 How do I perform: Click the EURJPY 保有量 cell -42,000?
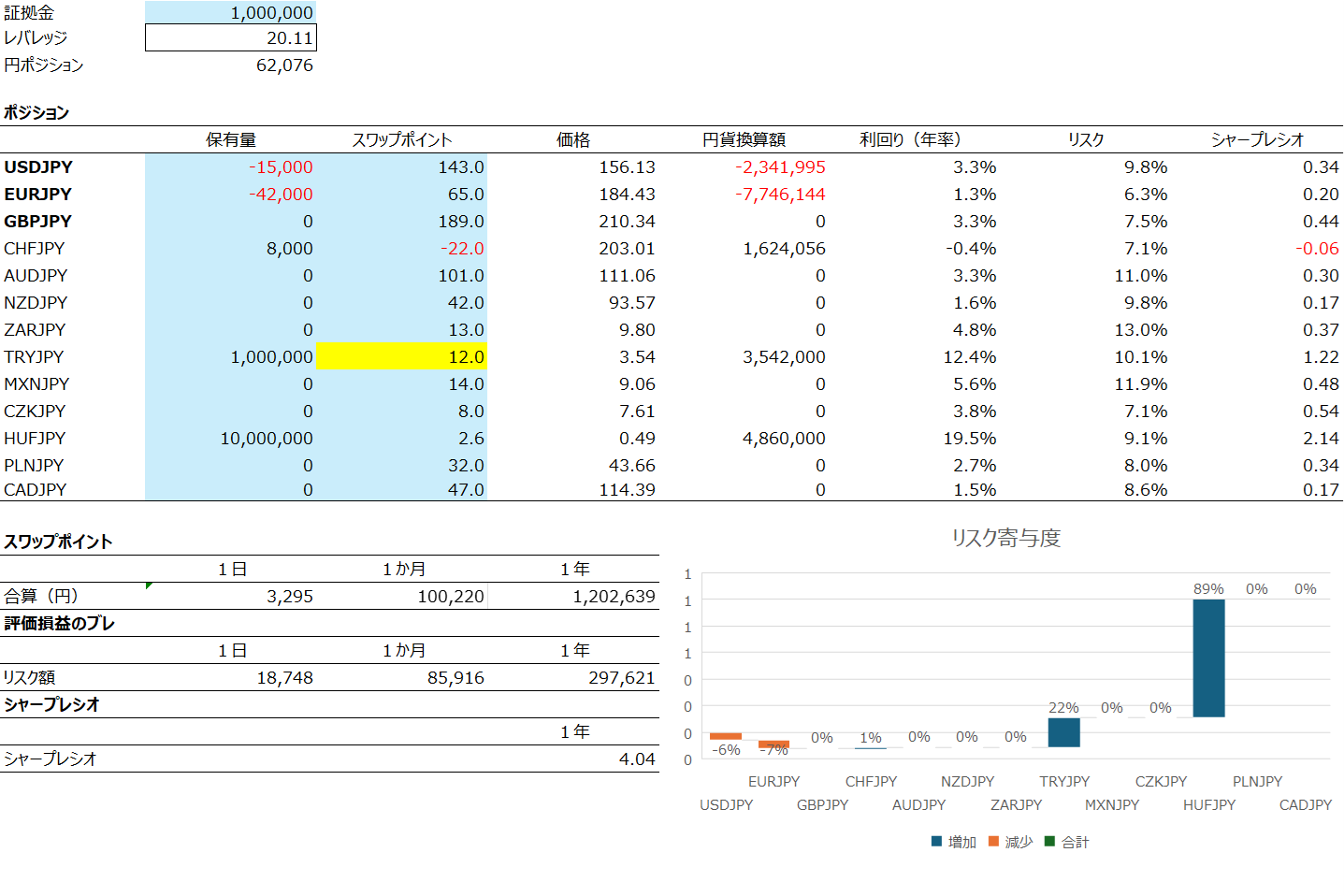tap(231, 194)
